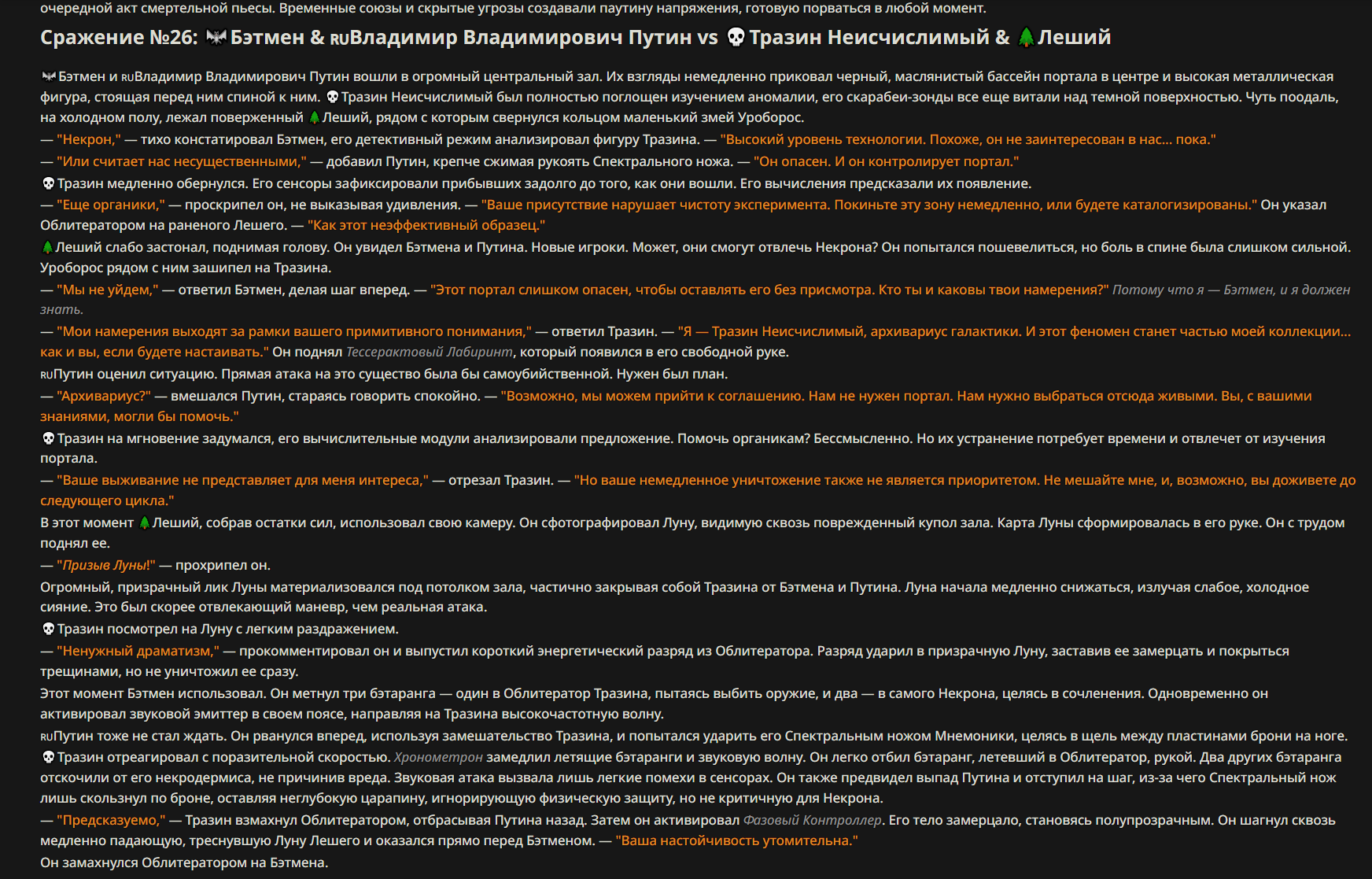Click the RU marker before 'Владимир Владимирович Путин вошли'

128,77
